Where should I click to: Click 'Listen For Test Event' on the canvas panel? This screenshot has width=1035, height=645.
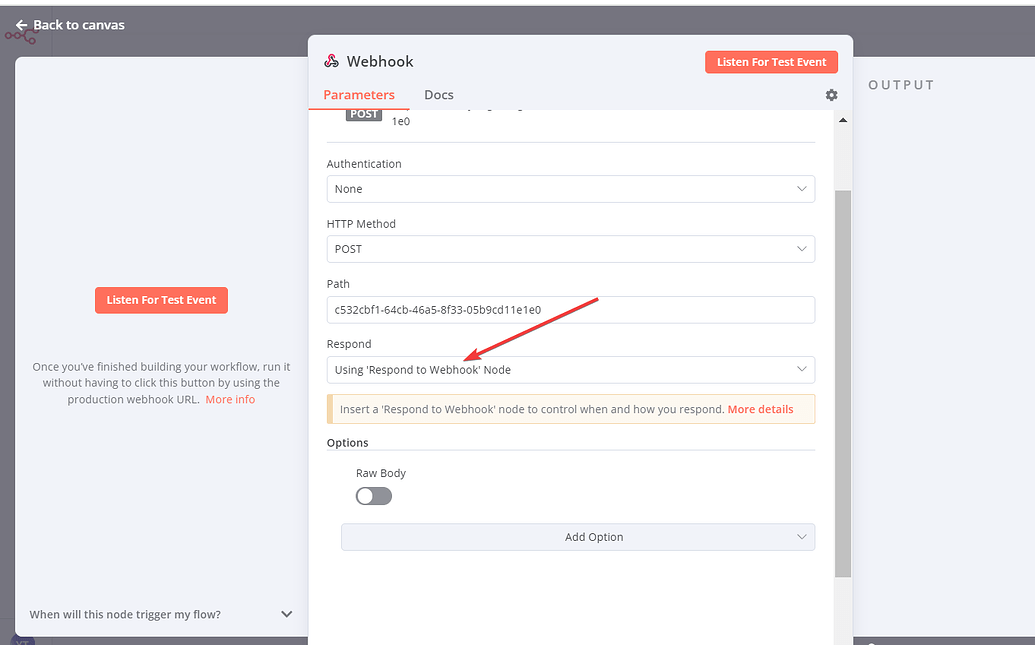(161, 299)
